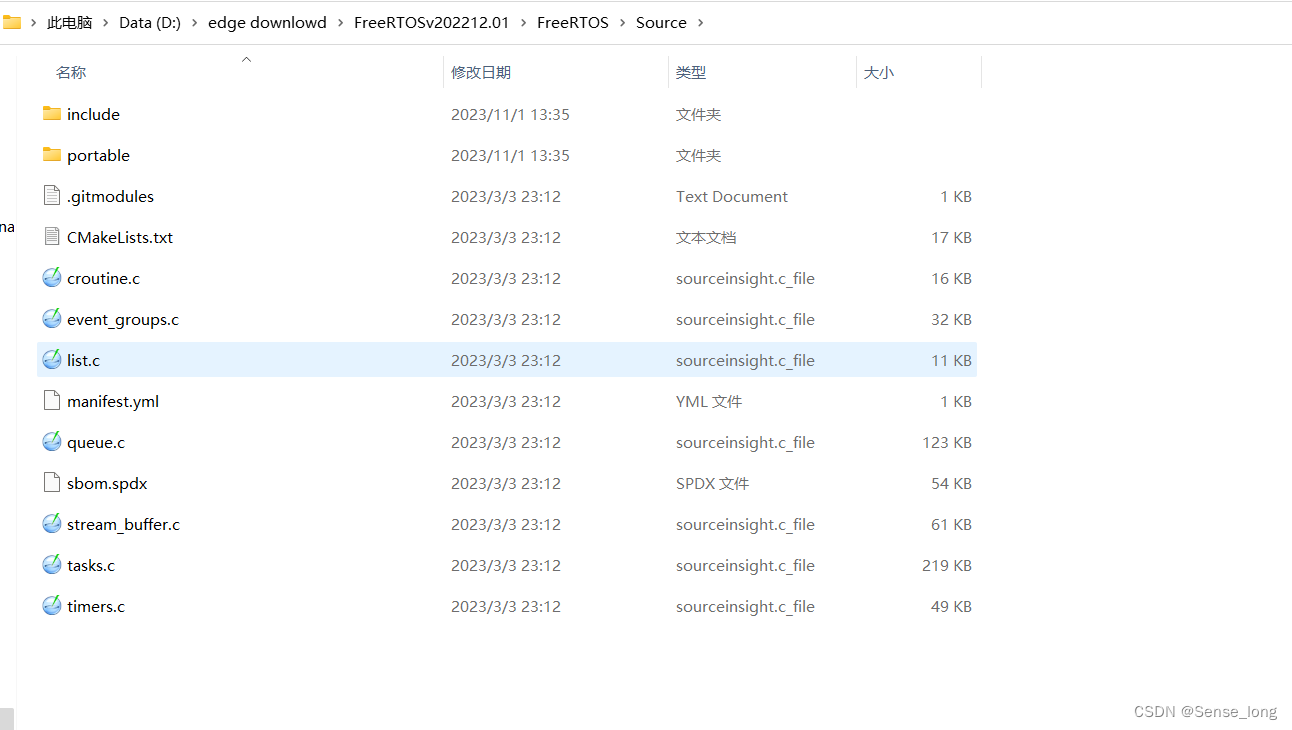Sort by 类型 column header

tap(691, 72)
